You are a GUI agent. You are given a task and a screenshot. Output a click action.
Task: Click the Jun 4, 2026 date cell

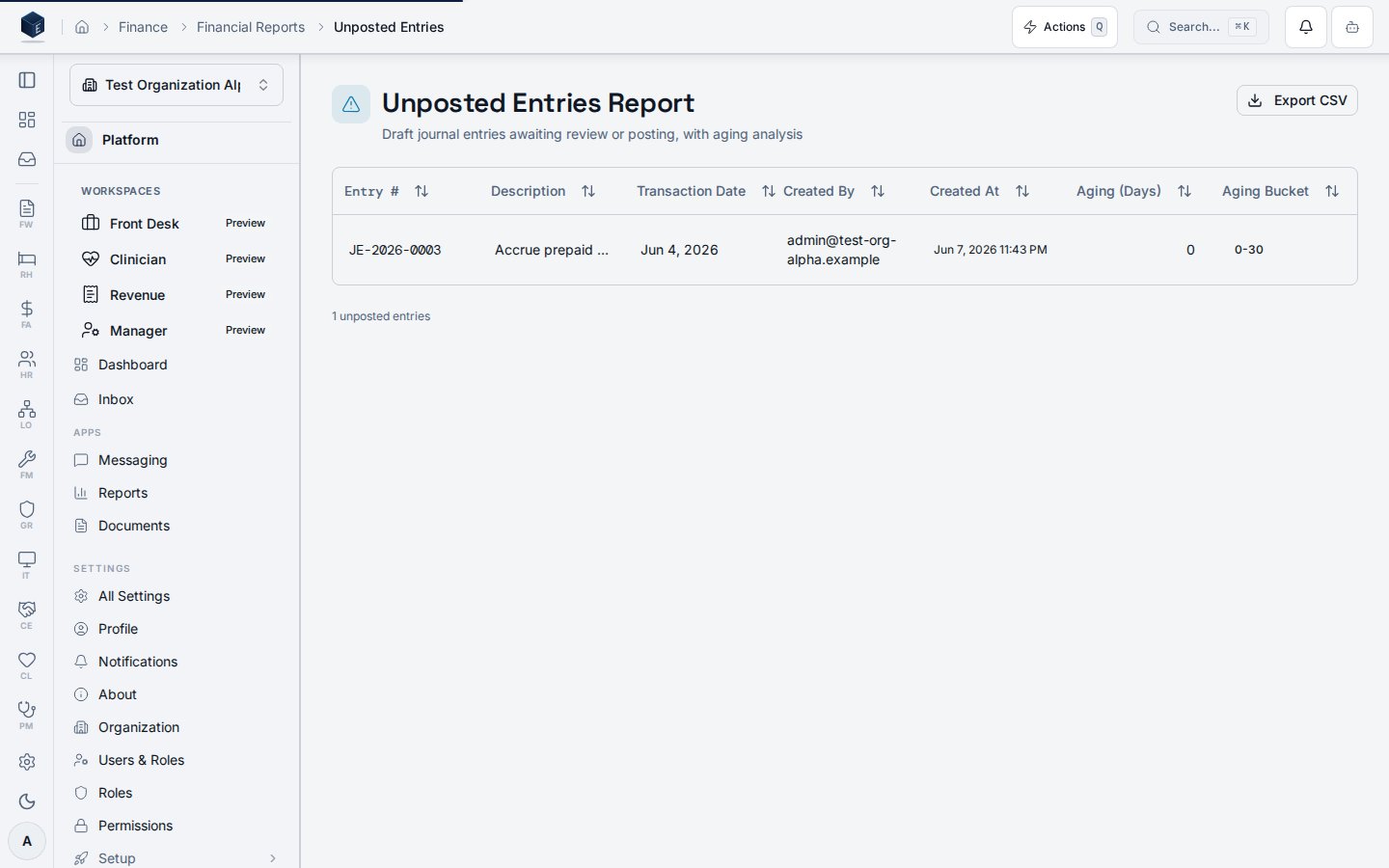[x=679, y=250]
